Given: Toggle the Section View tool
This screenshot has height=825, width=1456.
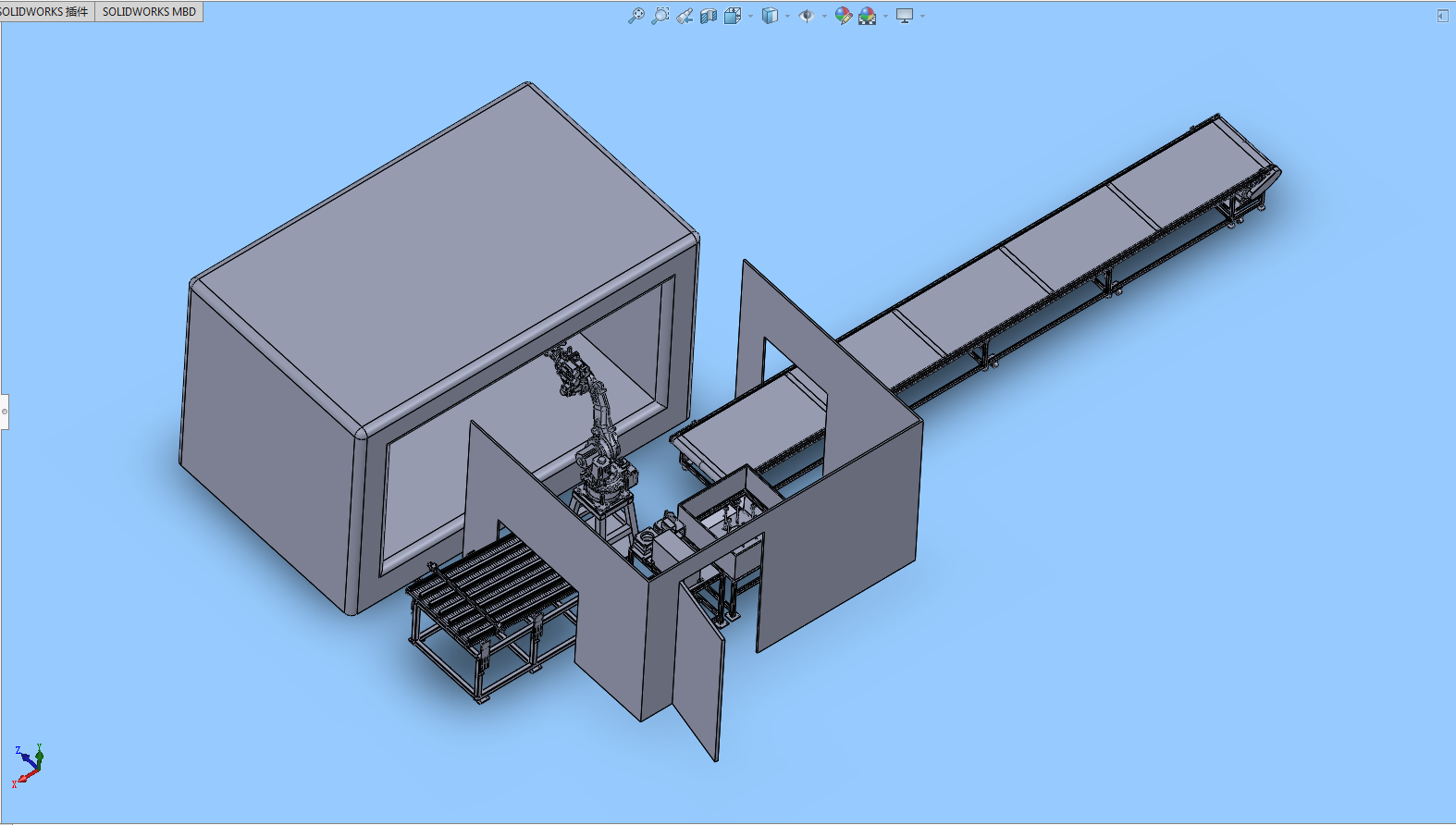Looking at the screenshot, I should (x=709, y=16).
